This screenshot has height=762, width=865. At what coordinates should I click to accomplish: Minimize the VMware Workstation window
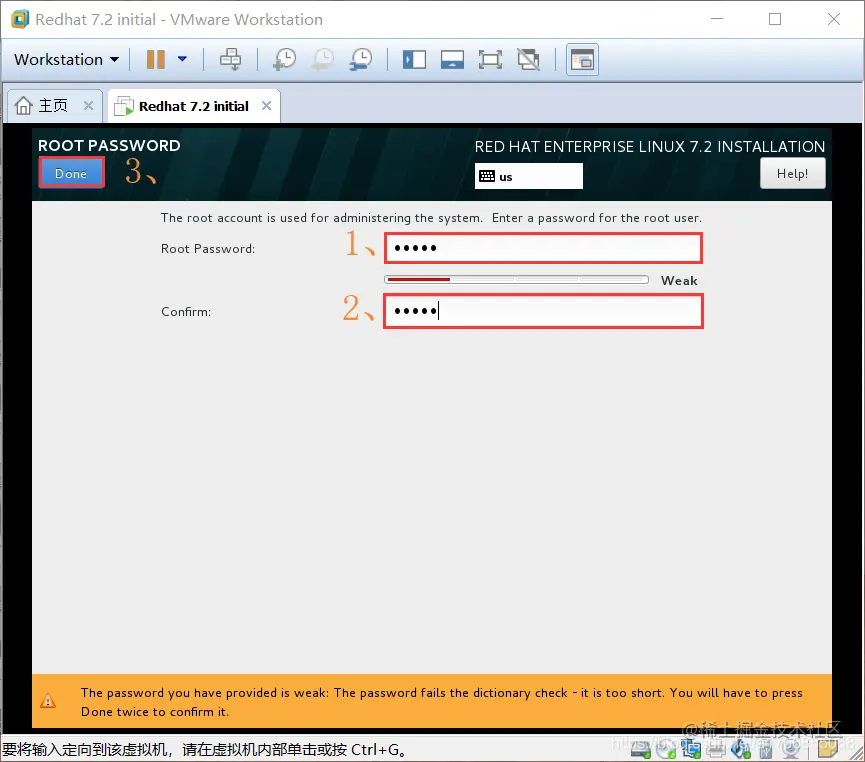717,19
